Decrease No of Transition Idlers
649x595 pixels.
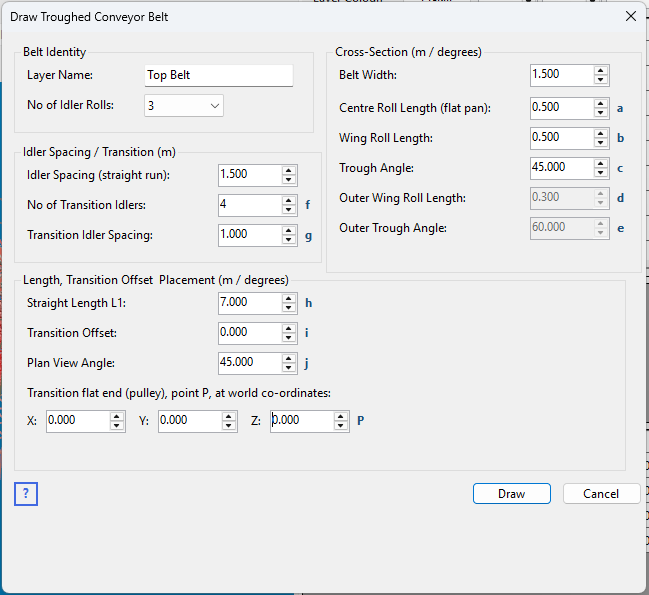[x=289, y=210]
